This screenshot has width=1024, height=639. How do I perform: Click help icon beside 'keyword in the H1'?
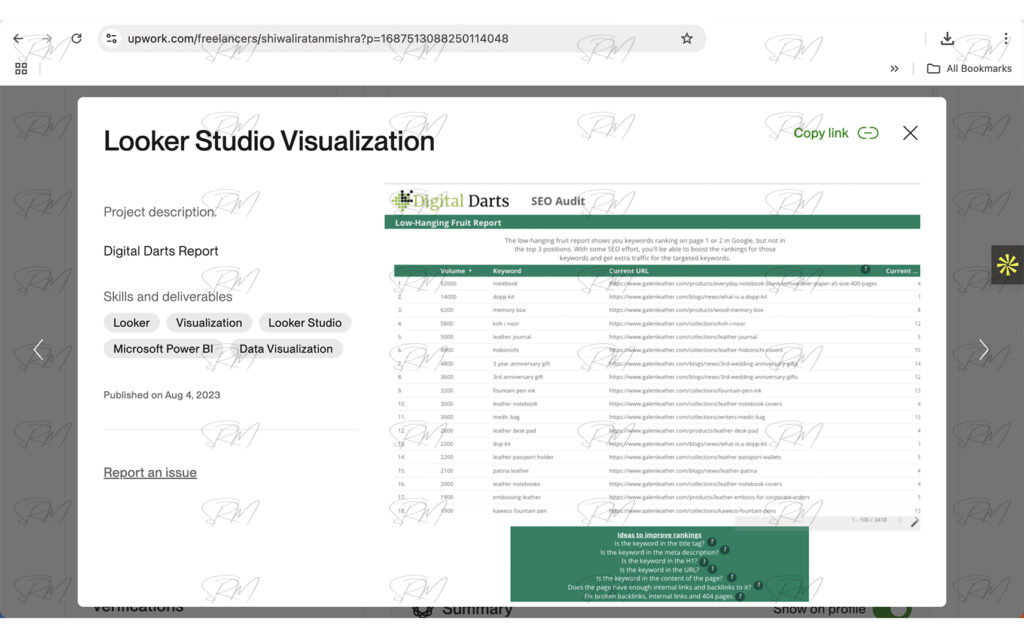(704, 560)
